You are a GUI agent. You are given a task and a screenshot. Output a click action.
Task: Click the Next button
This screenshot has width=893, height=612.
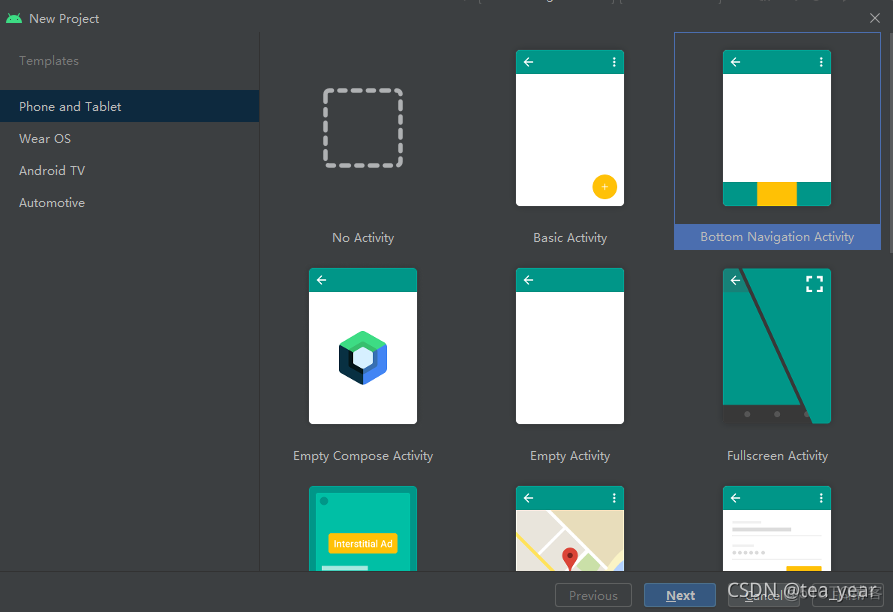679,594
